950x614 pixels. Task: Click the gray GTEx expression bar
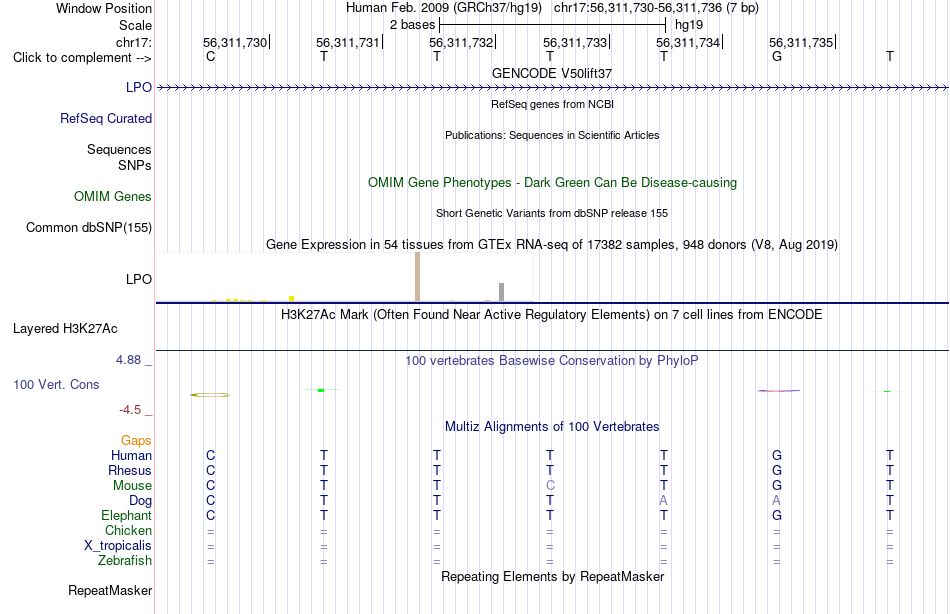click(x=502, y=292)
